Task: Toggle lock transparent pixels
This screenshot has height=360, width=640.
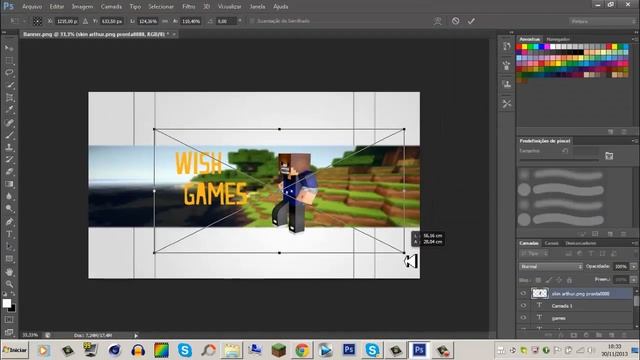Action: coord(538,280)
